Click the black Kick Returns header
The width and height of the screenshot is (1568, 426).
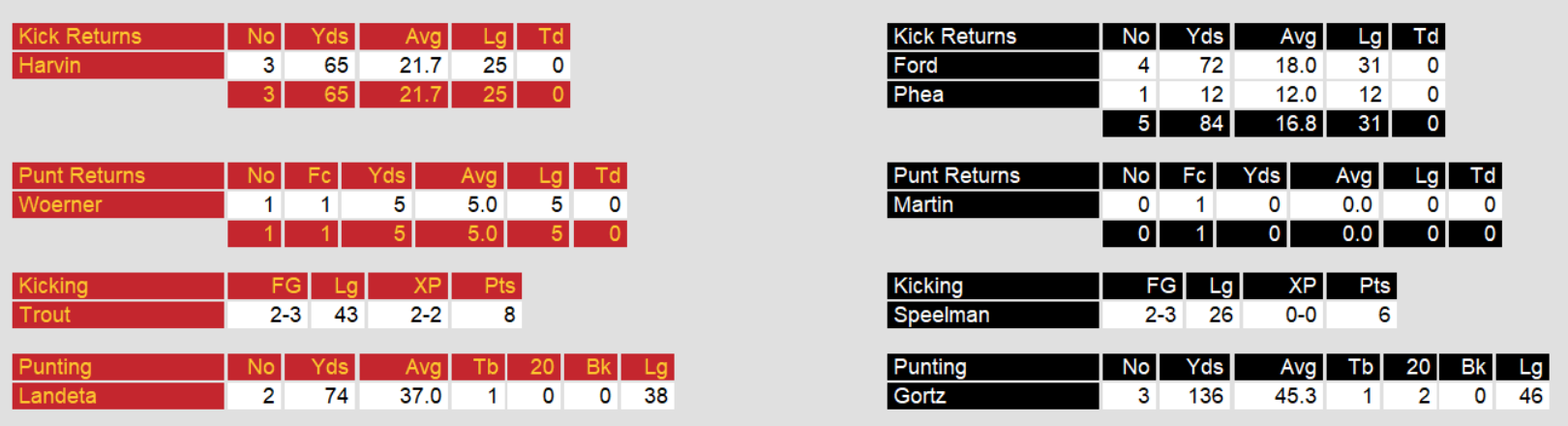tap(954, 37)
